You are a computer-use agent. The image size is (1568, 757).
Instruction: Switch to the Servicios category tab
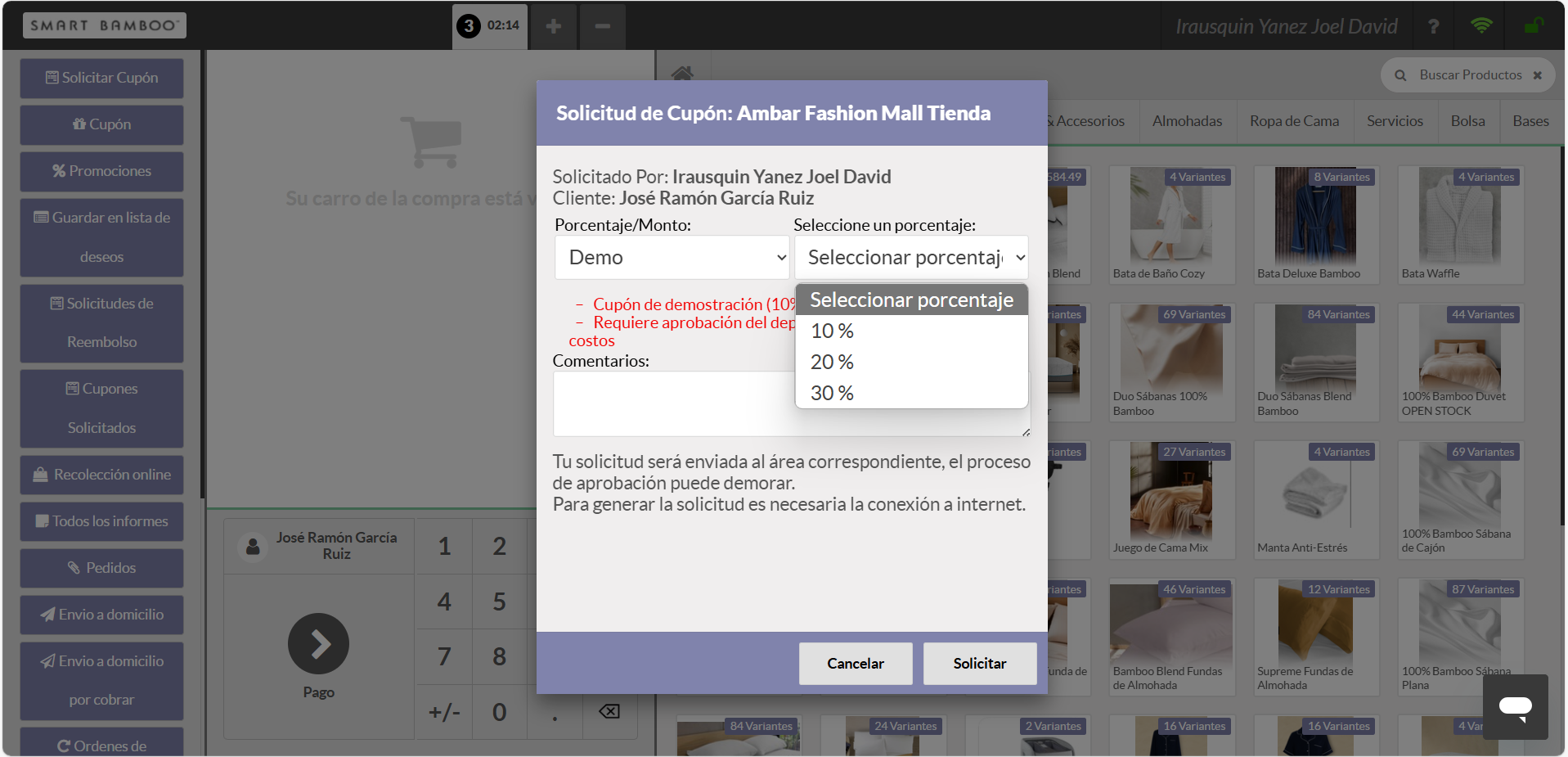[1395, 121]
